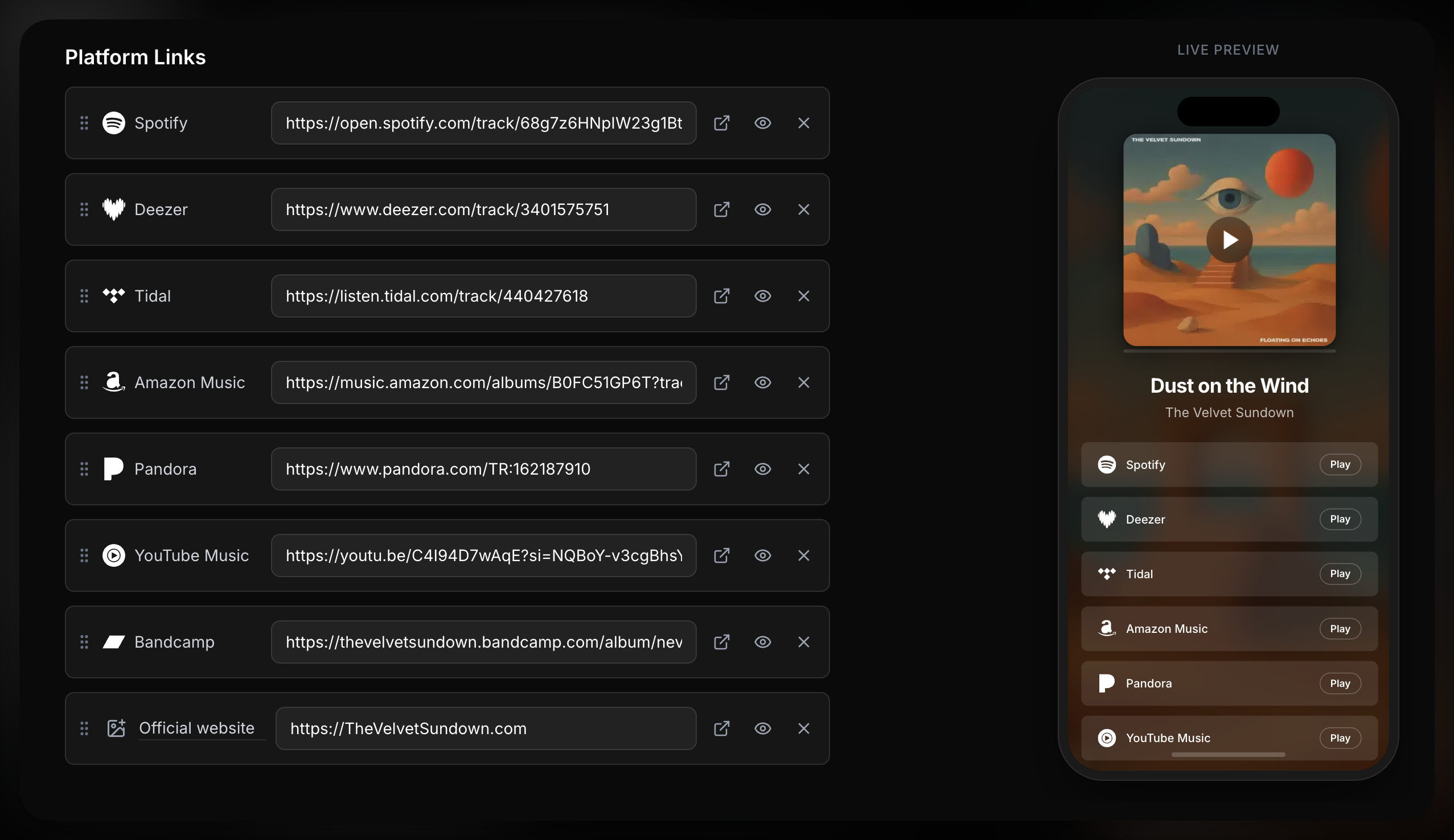Open the Tidal URL in a new tab
1454x840 pixels.
pyautogui.click(x=722, y=296)
